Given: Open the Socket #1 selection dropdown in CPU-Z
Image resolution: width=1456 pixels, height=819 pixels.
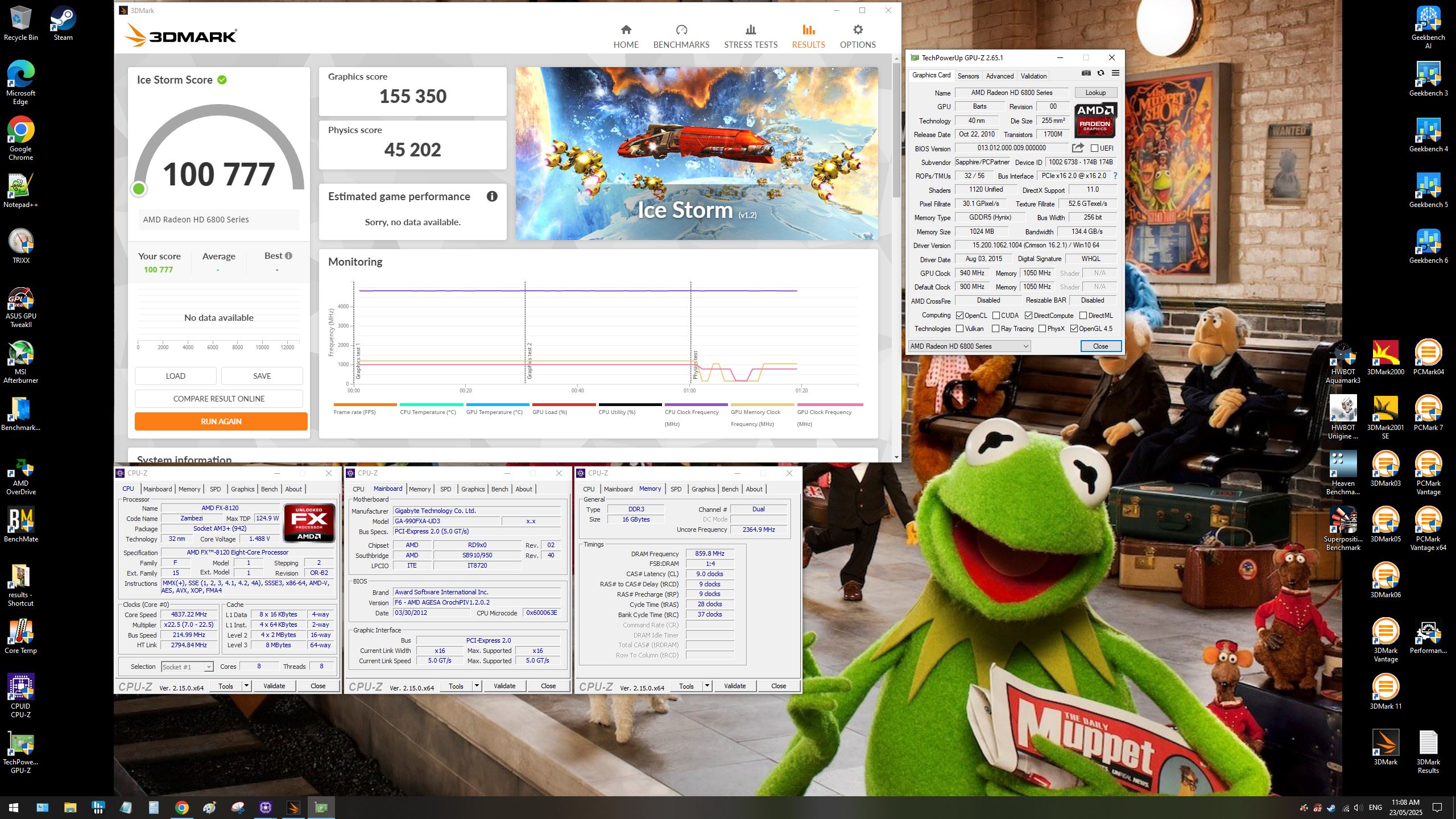Looking at the screenshot, I should tap(187, 667).
